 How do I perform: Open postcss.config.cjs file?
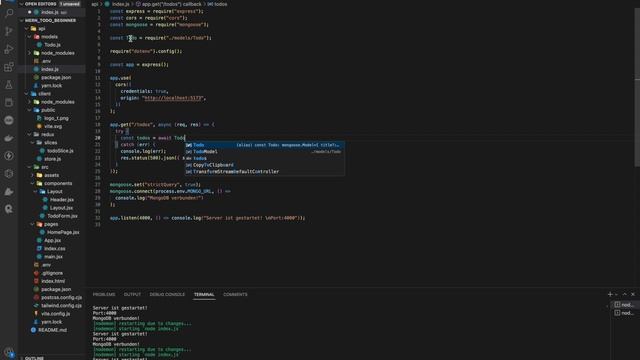[x=61, y=298]
